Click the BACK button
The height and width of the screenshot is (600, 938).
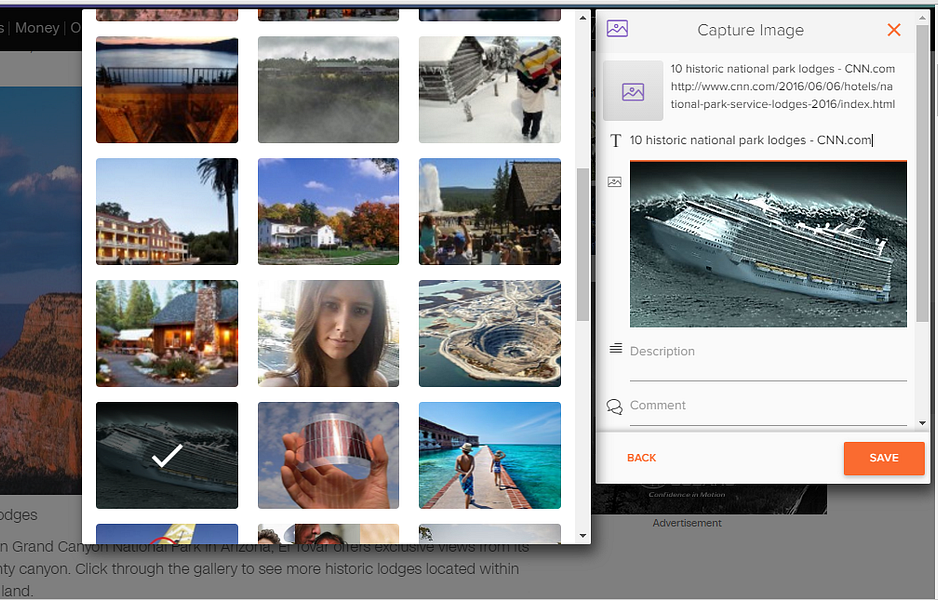point(641,458)
